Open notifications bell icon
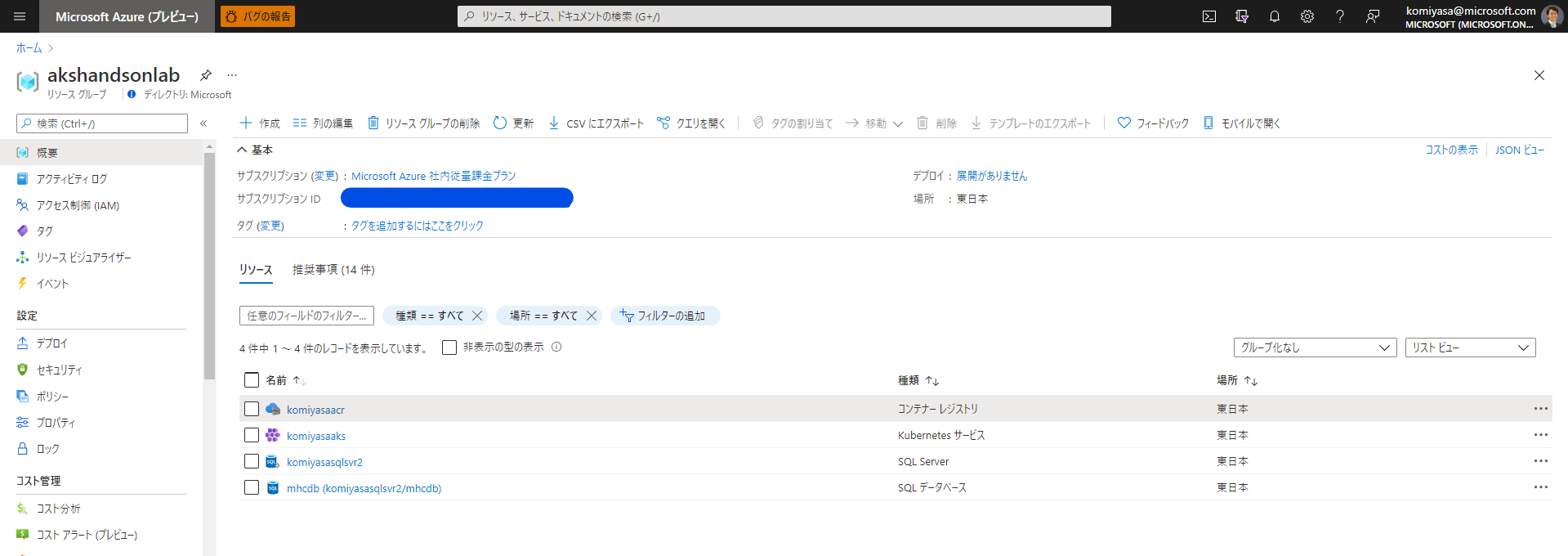 pos(1275,16)
